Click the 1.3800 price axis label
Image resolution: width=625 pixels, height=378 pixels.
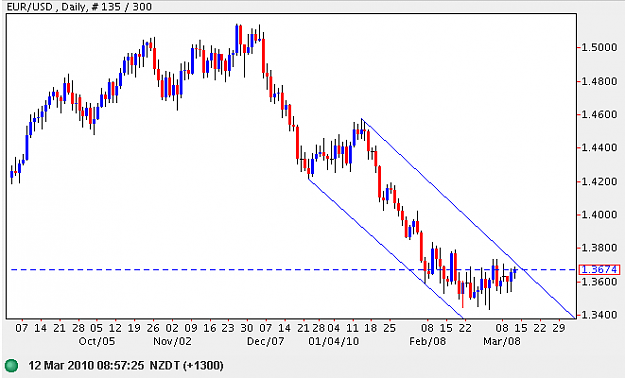(599, 248)
